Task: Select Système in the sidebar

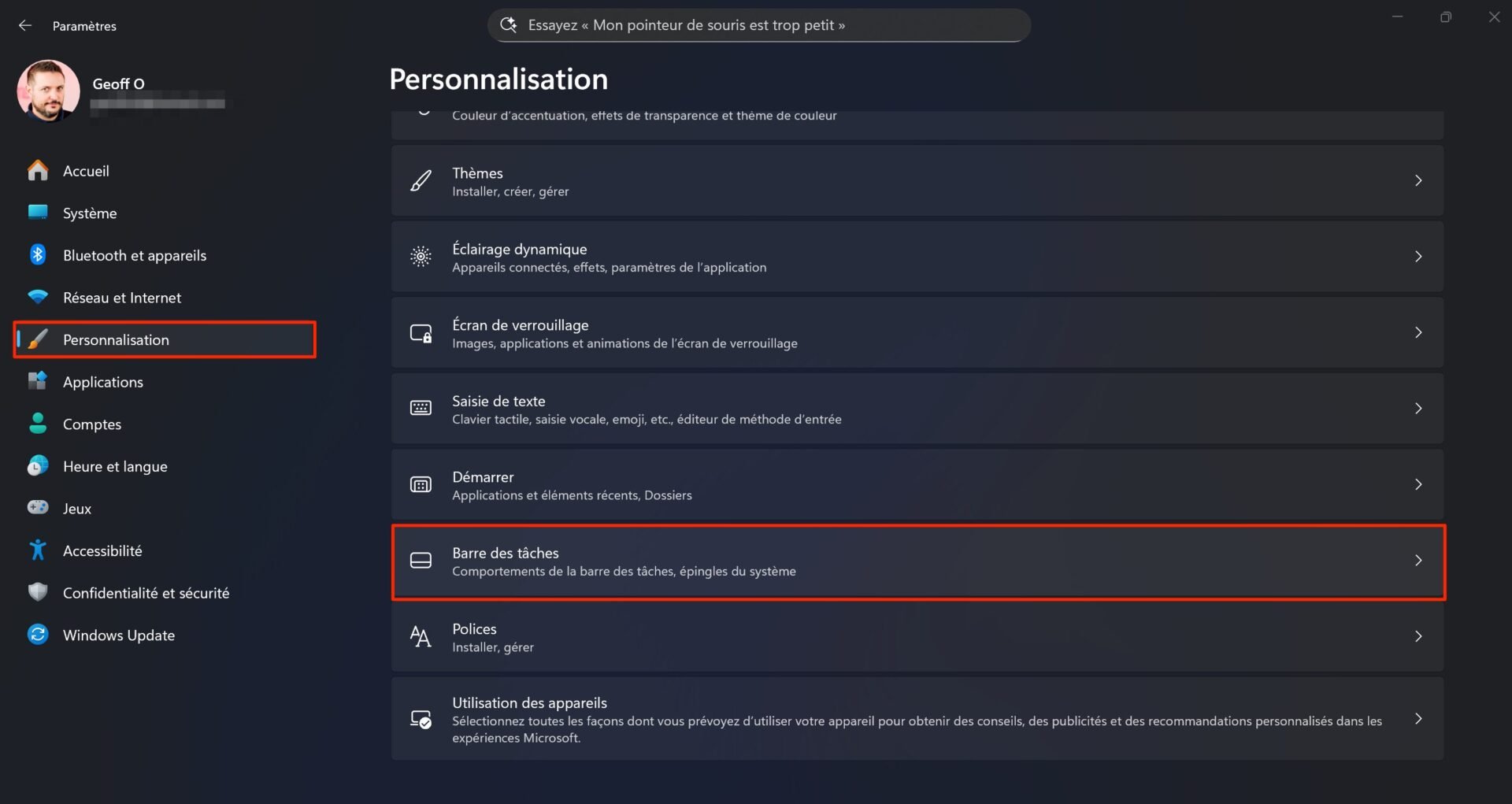Action: [89, 213]
